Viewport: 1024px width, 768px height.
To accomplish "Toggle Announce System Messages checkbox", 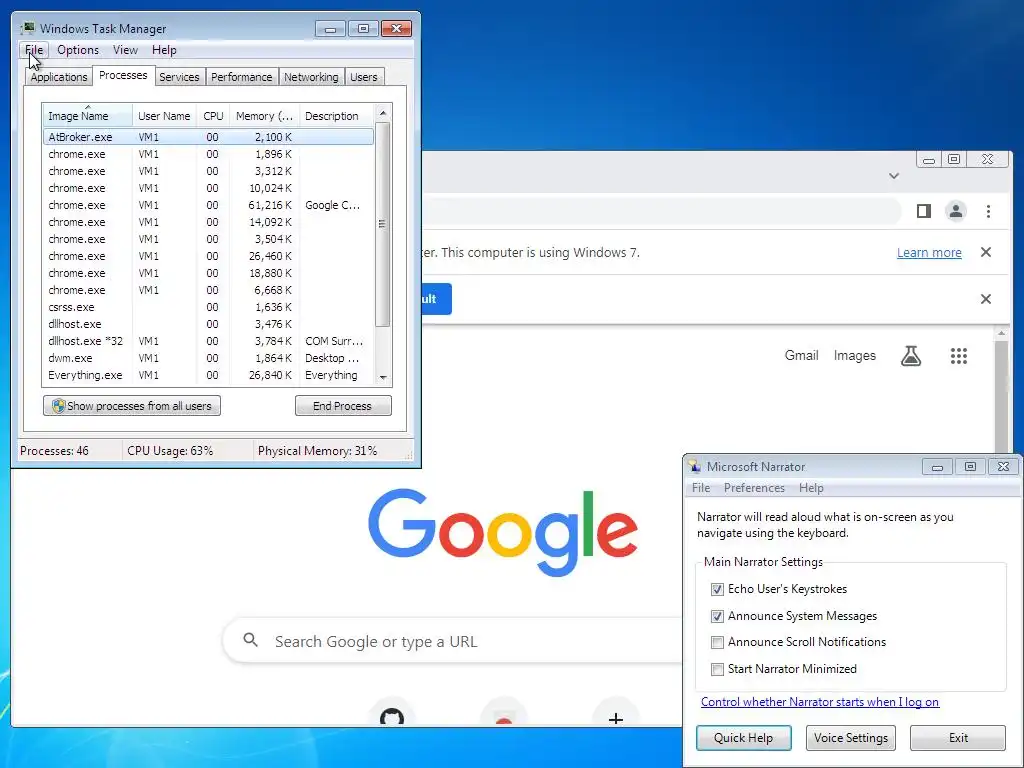I will pos(717,616).
